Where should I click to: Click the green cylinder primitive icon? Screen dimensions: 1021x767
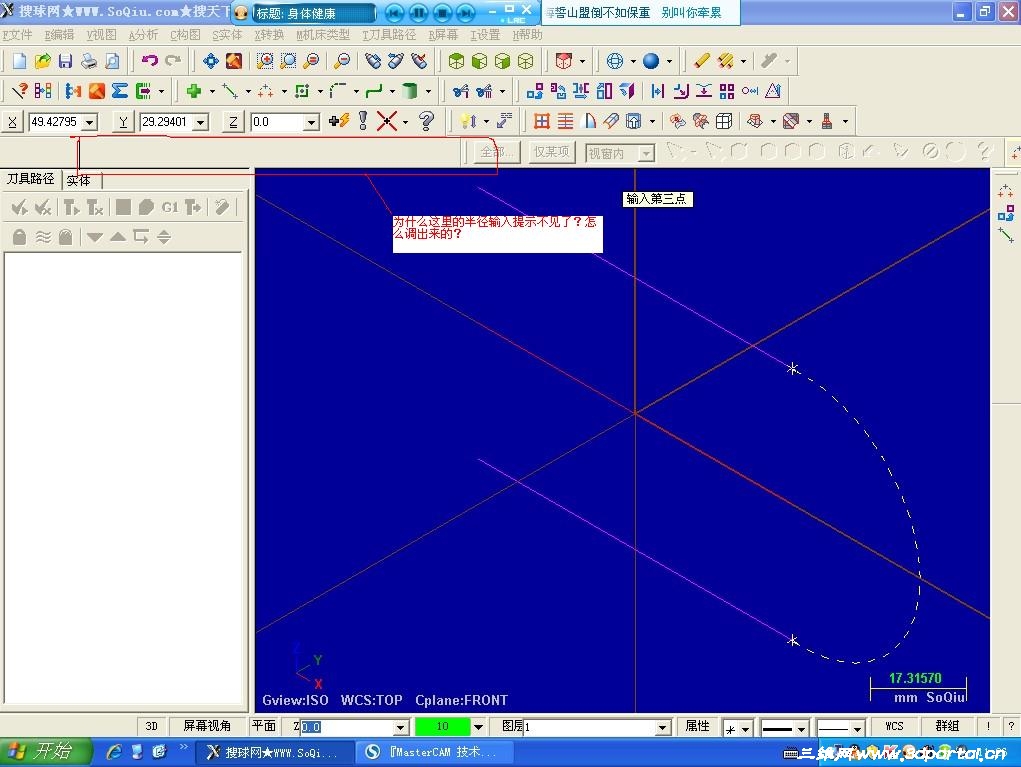tap(410, 91)
